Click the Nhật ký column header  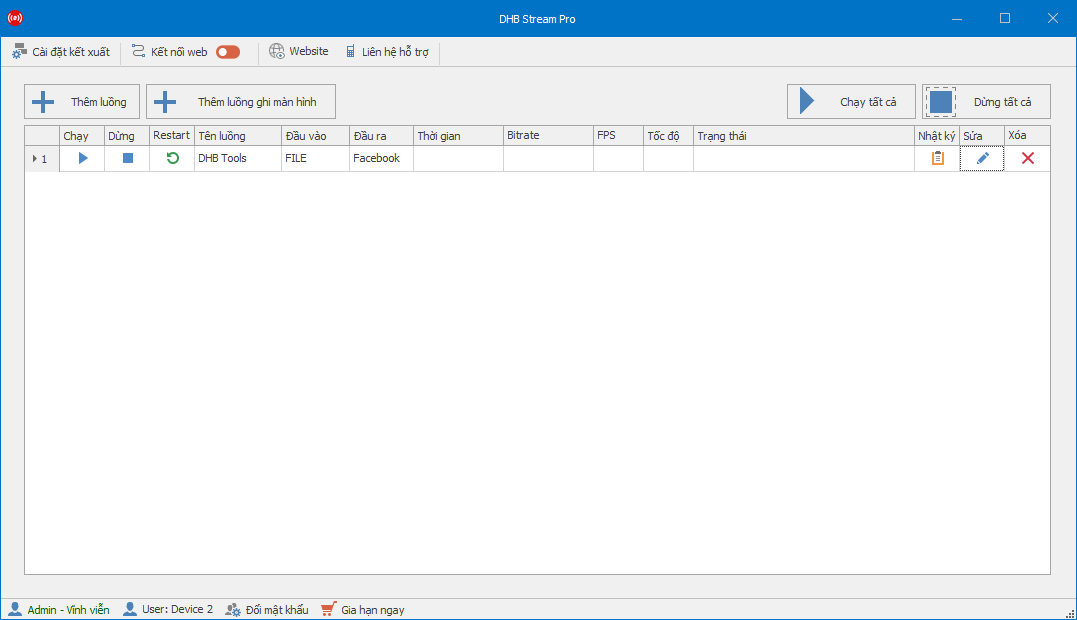[x=937, y=136]
